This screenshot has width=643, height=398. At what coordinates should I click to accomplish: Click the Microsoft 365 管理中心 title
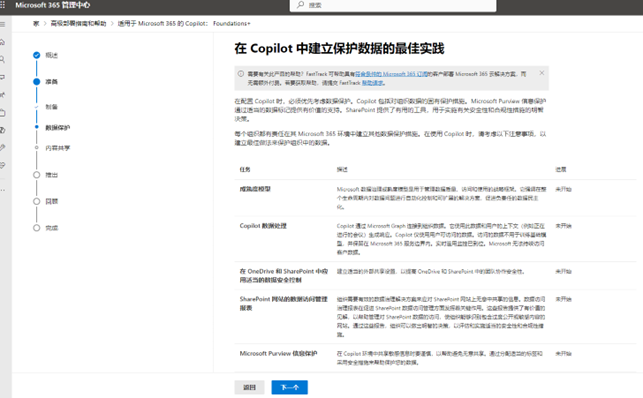pos(52,5)
